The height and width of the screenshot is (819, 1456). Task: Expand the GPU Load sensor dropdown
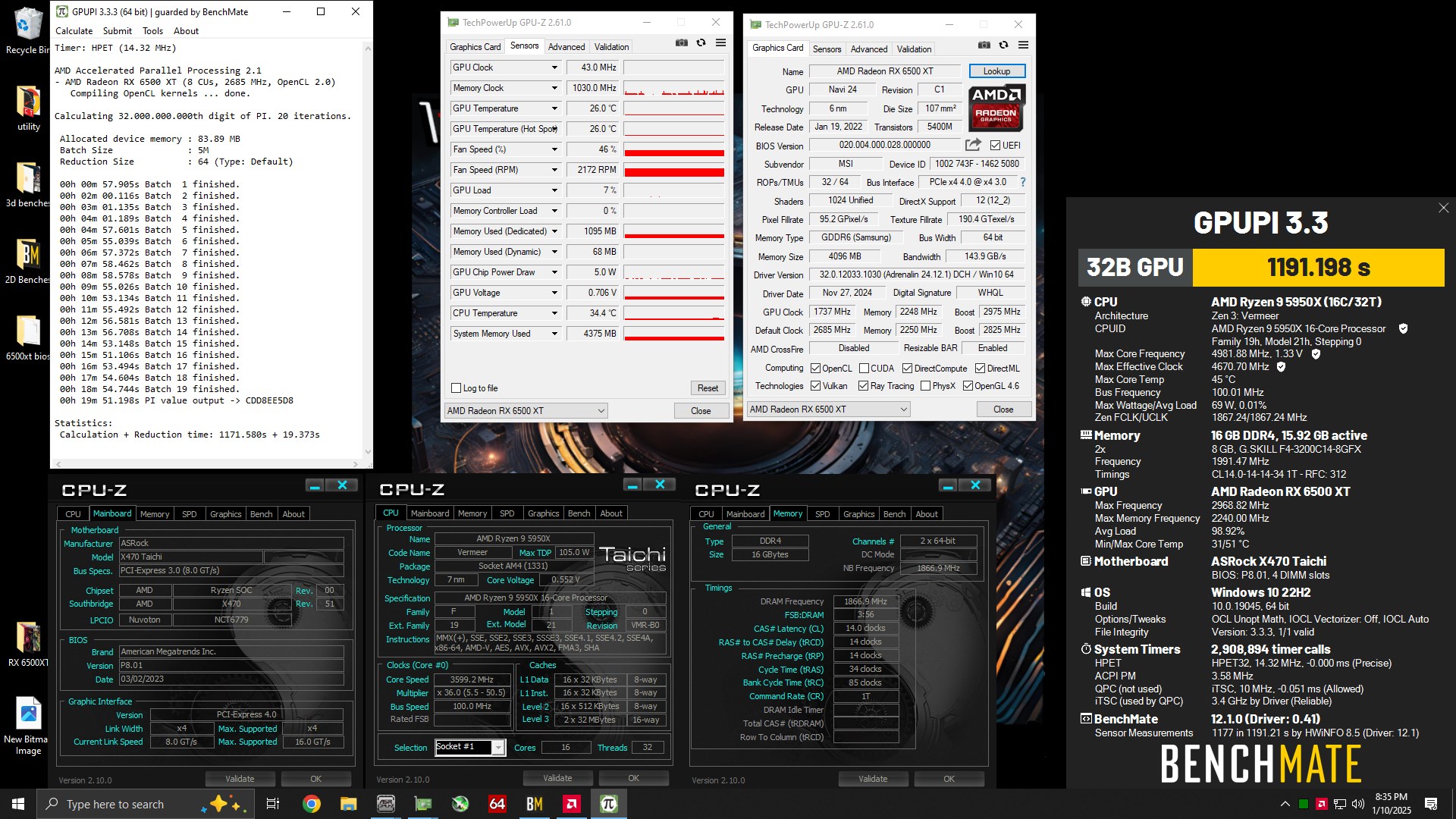(x=554, y=190)
